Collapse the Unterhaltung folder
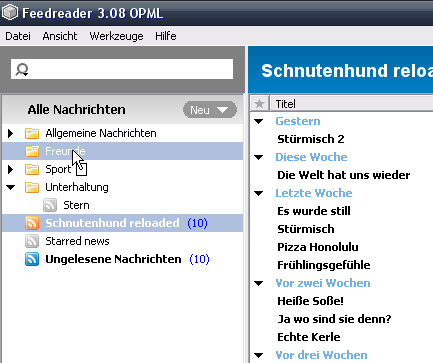Image resolution: width=433 pixels, height=363 pixels. coord(10,187)
